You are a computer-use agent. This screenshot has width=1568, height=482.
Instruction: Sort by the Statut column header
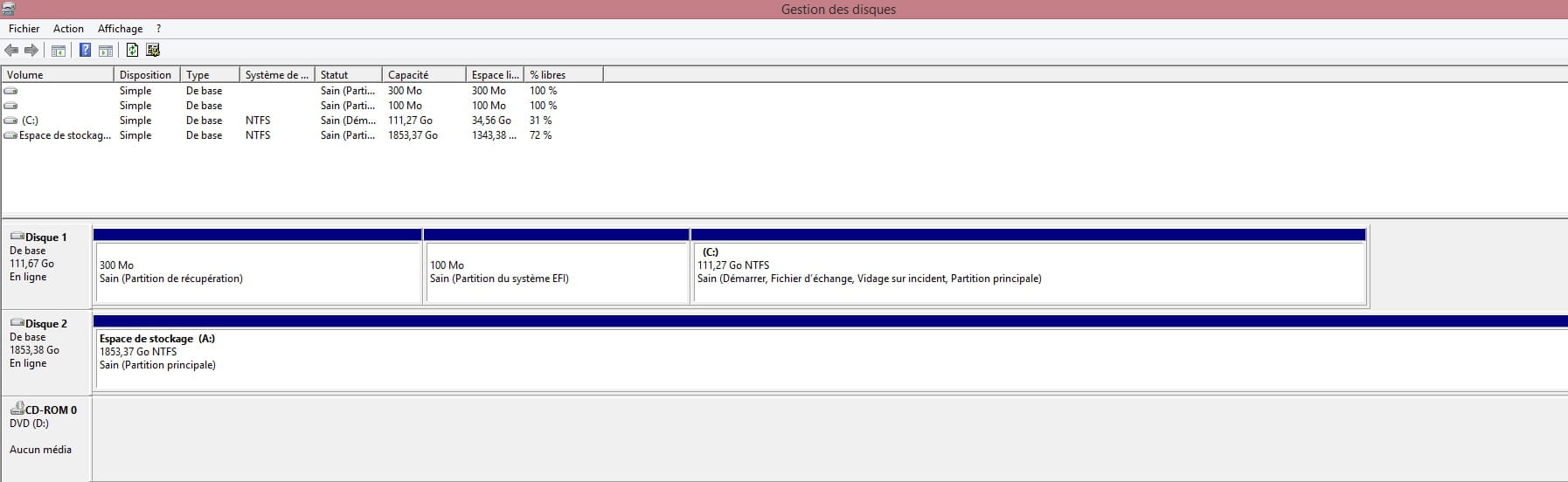click(349, 75)
